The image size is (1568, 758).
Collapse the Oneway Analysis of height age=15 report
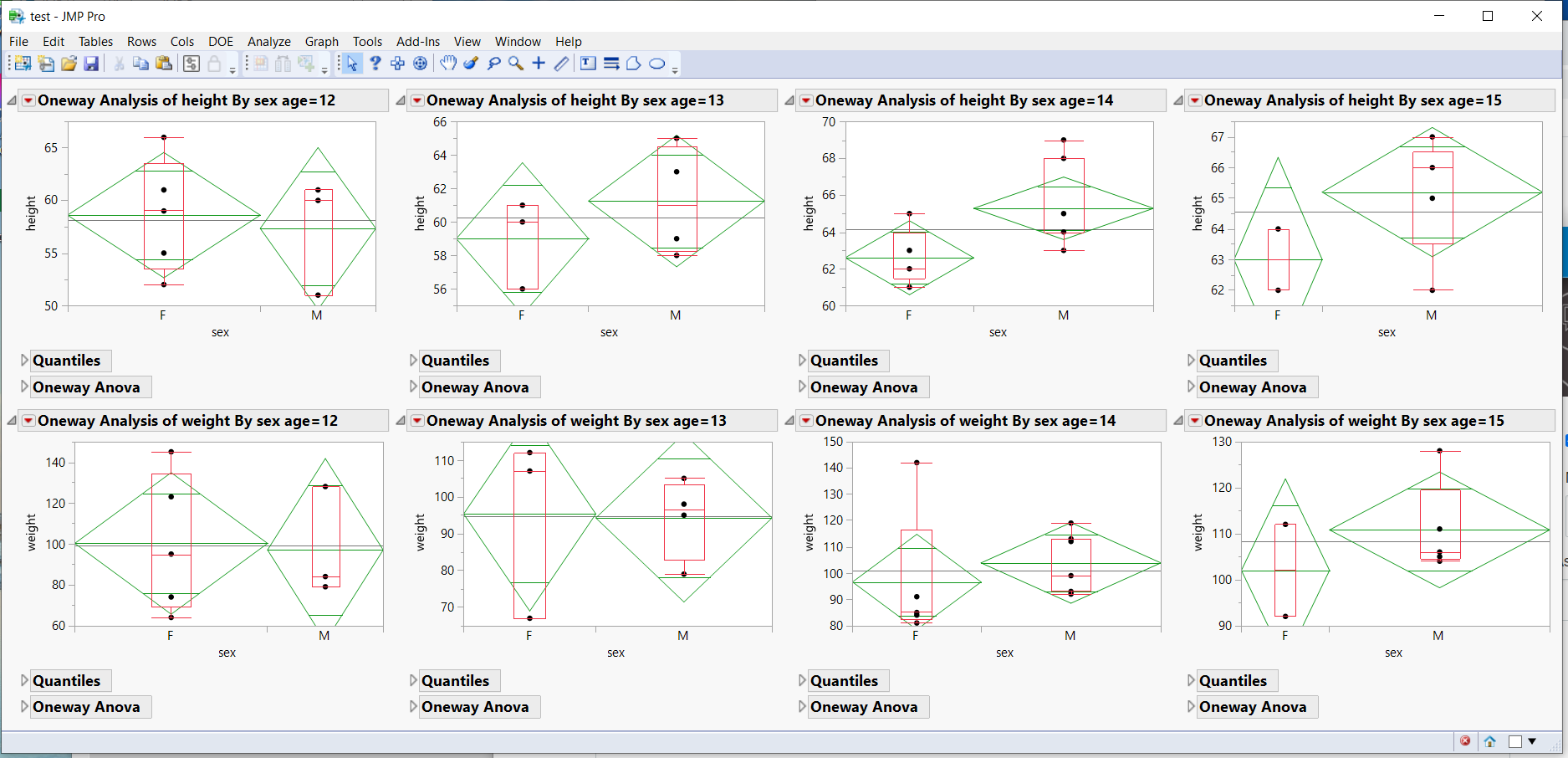1178,100
